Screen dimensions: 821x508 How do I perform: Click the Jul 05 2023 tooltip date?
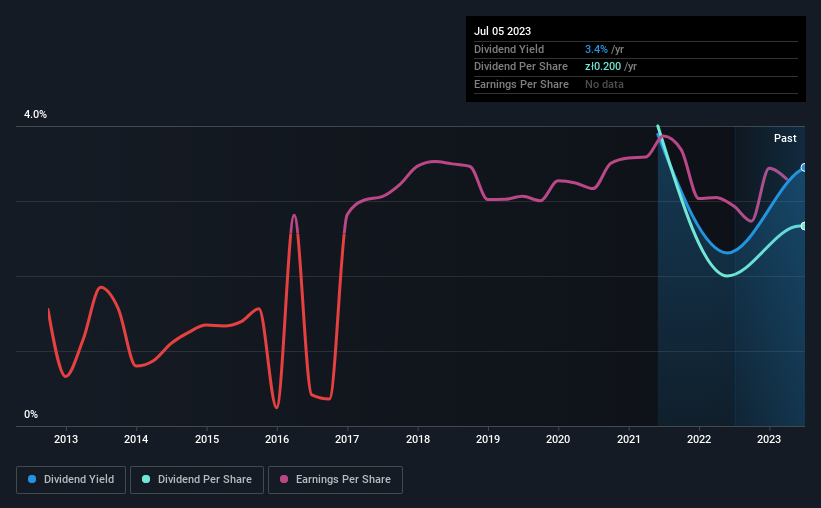tap(502, 31)
